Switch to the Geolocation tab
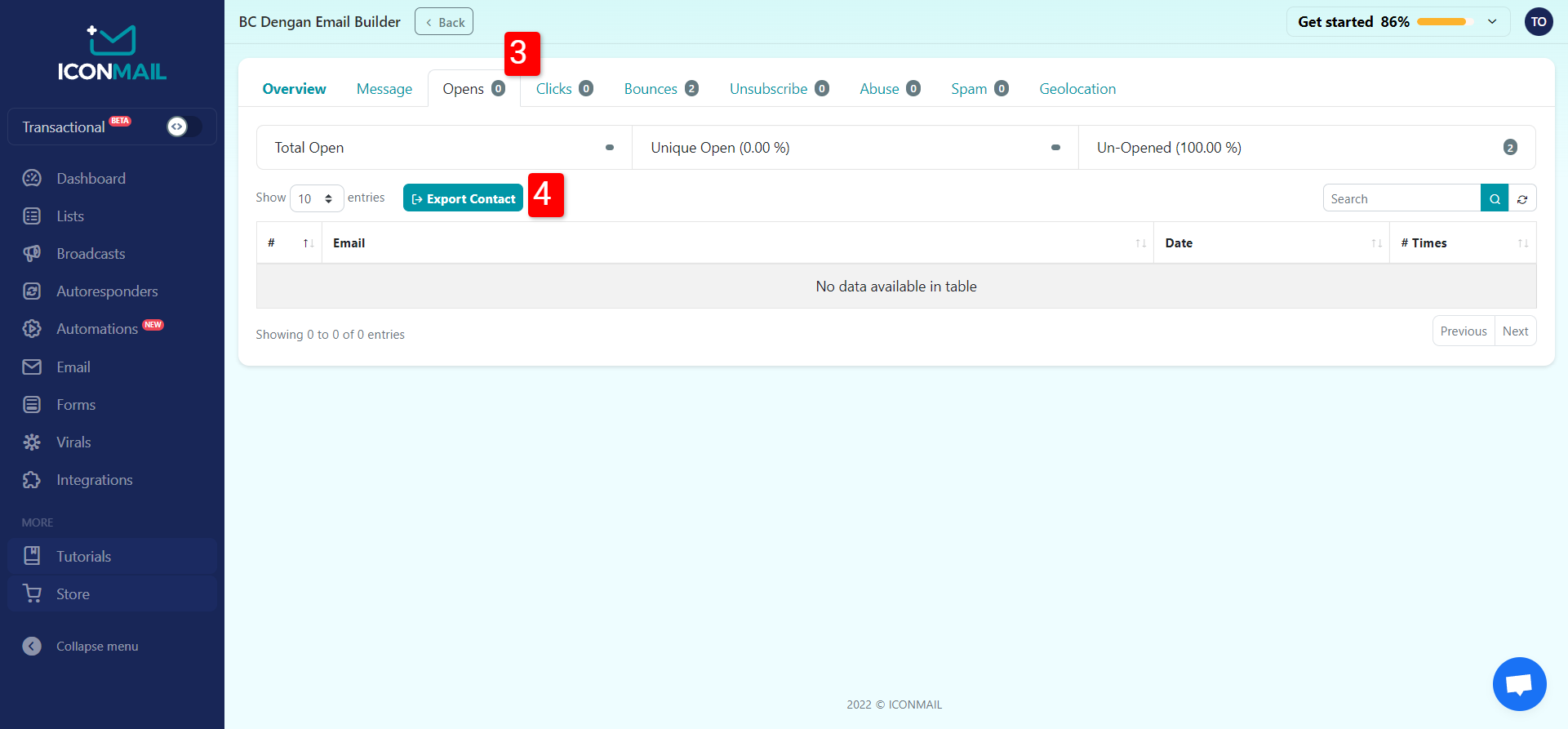 (x=1077, y=89)
